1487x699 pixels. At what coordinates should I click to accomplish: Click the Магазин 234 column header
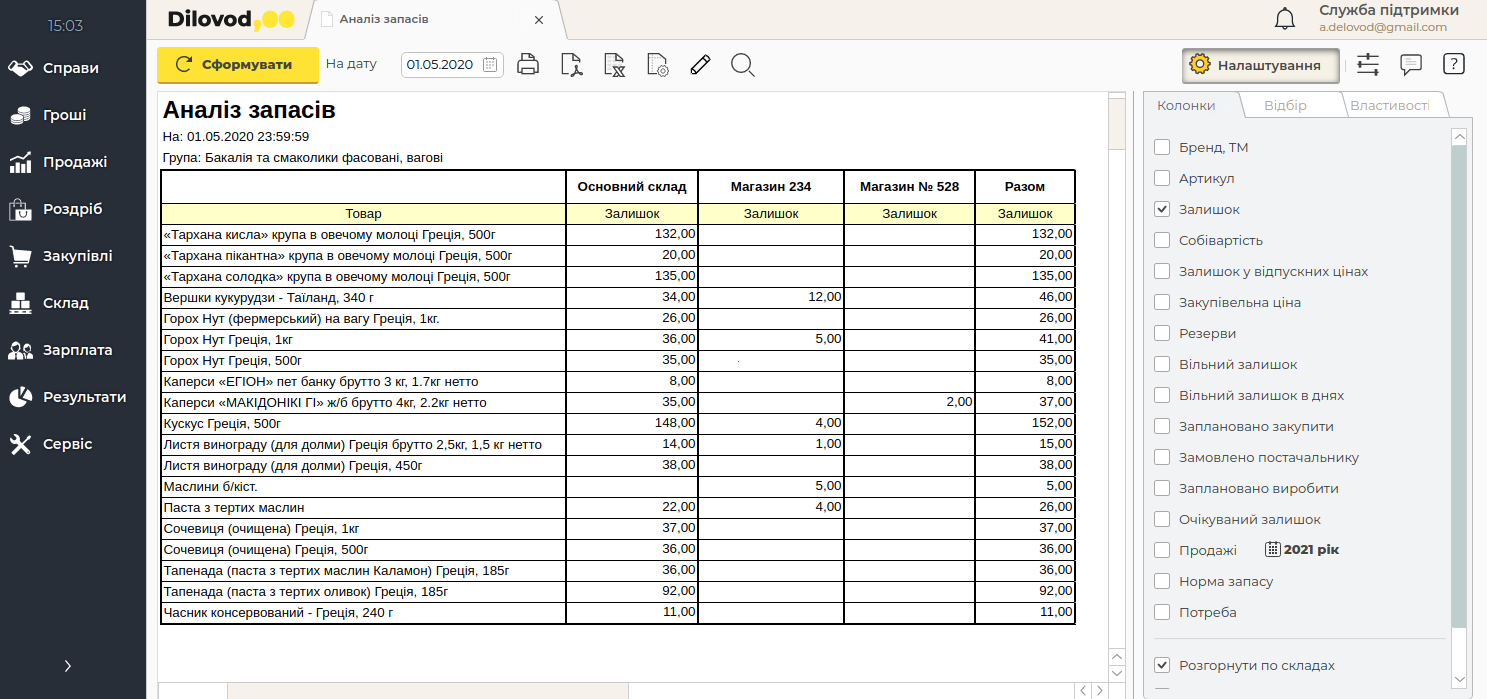click(x=771, y=186)
